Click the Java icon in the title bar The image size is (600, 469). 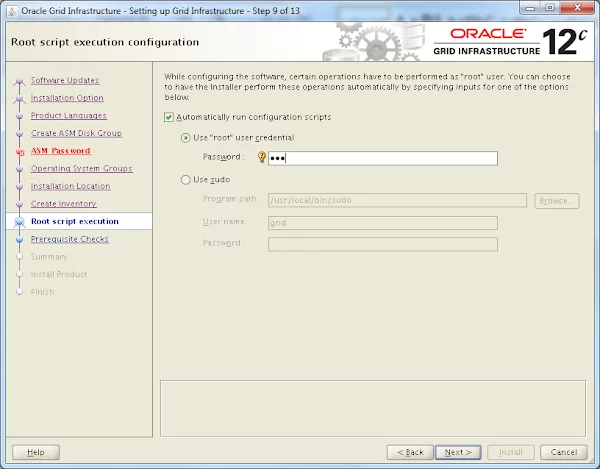coord(12,11)
